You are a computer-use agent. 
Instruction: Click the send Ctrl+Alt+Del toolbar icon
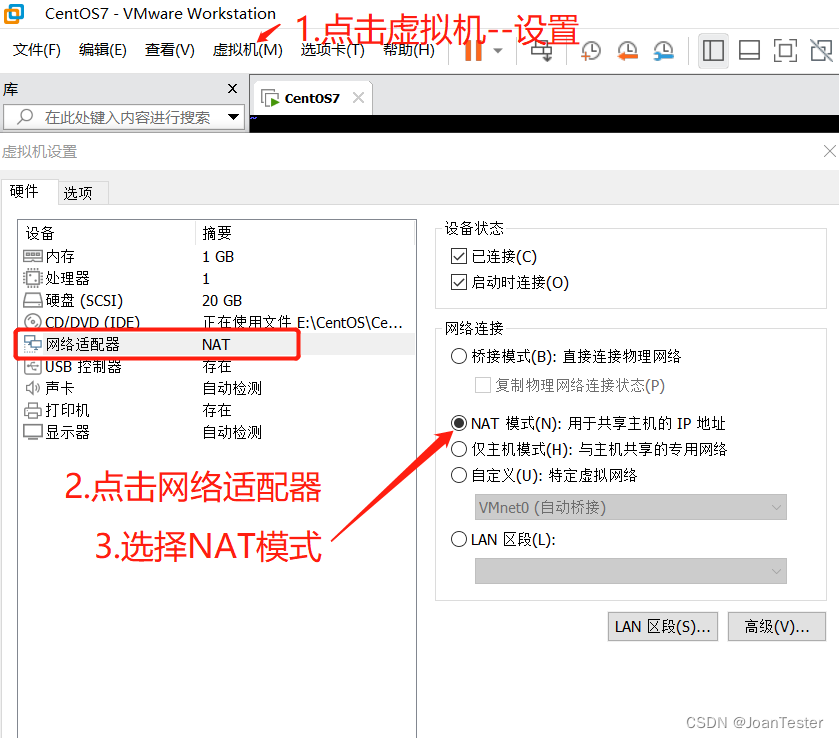coord(541,50)
